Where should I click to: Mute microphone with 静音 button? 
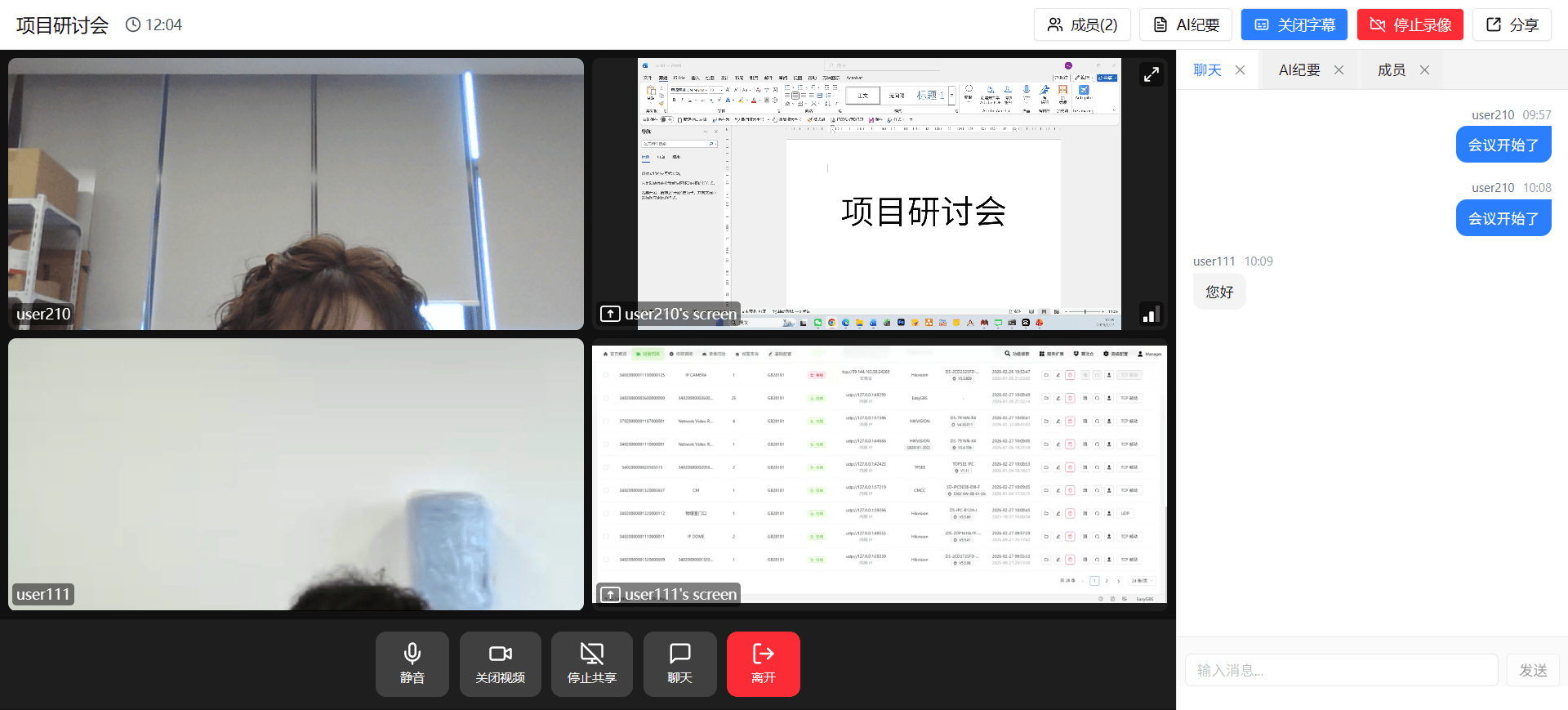point(412,664)
